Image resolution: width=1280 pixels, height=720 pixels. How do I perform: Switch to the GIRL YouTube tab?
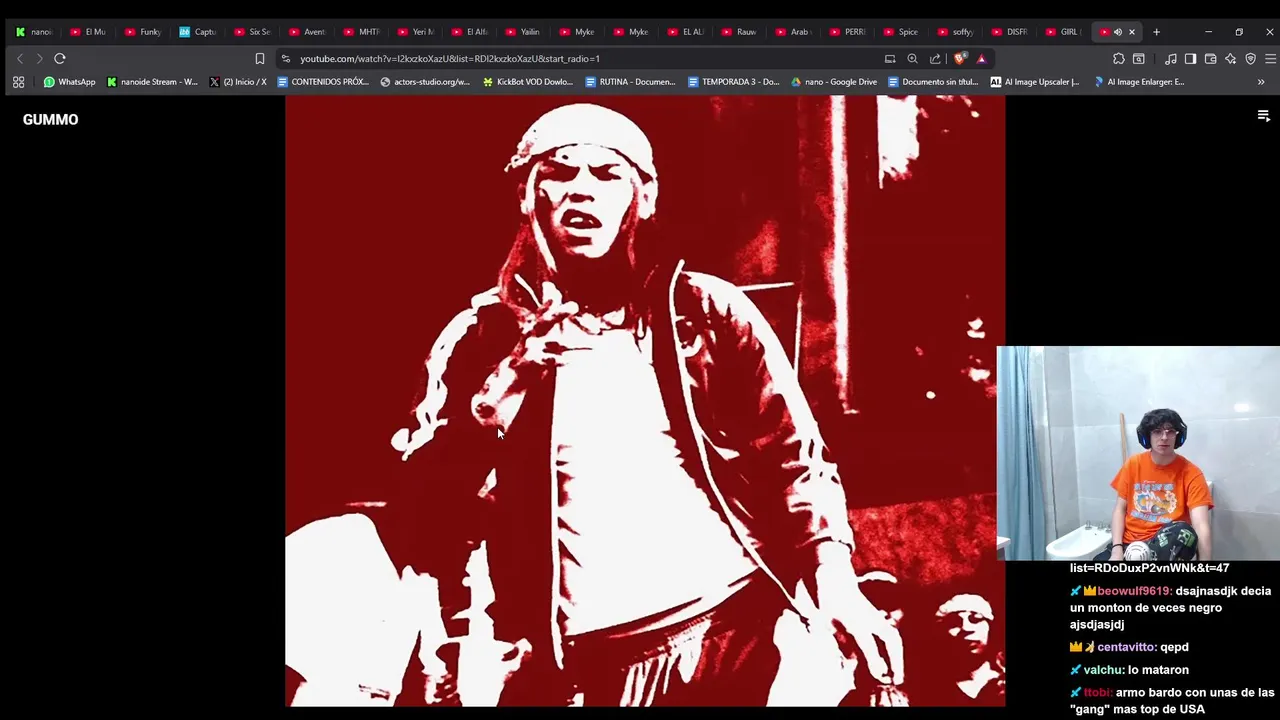pos(1066,32)
